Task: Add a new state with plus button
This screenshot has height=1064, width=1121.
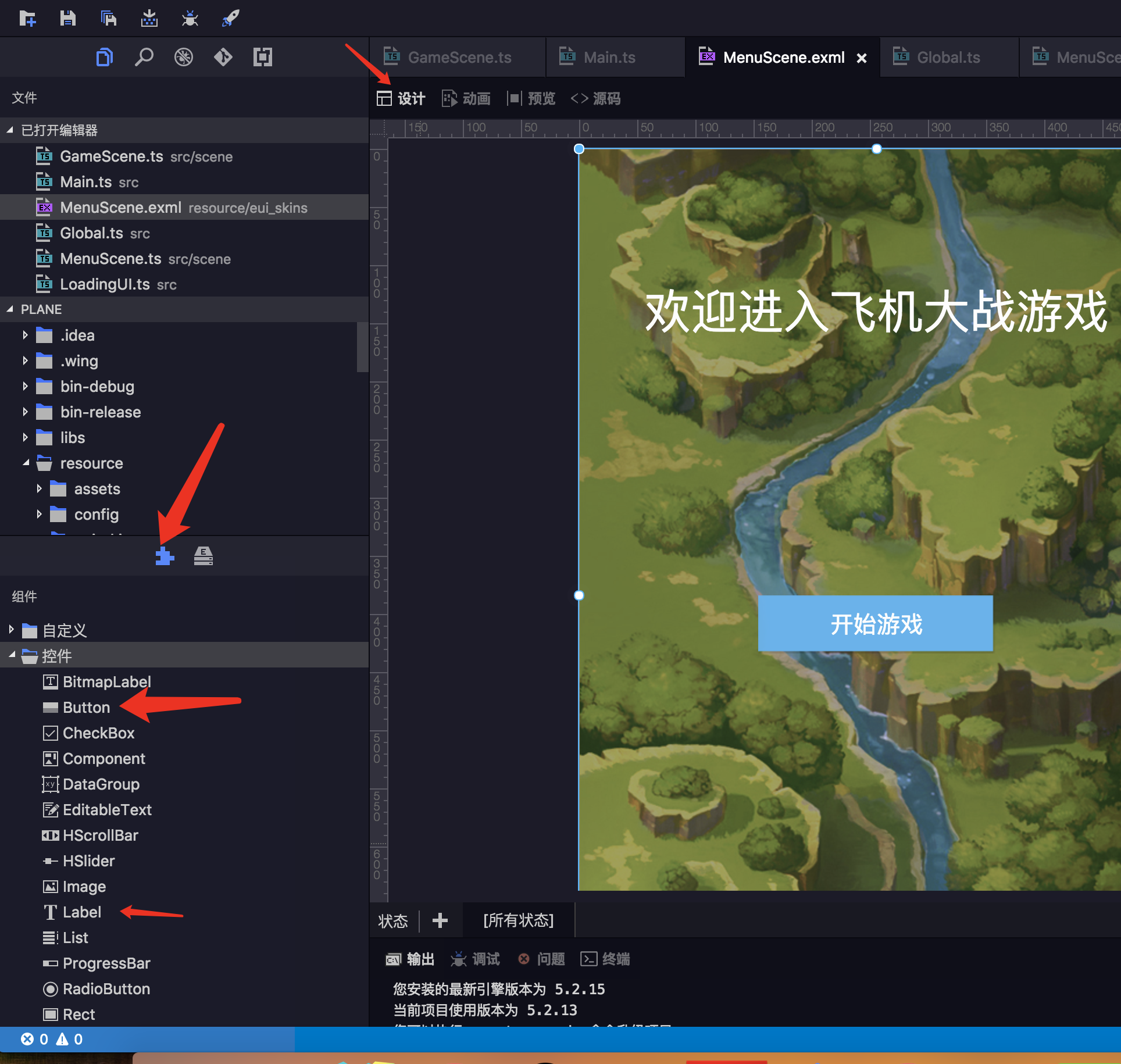Action: [x=440, y=920]
